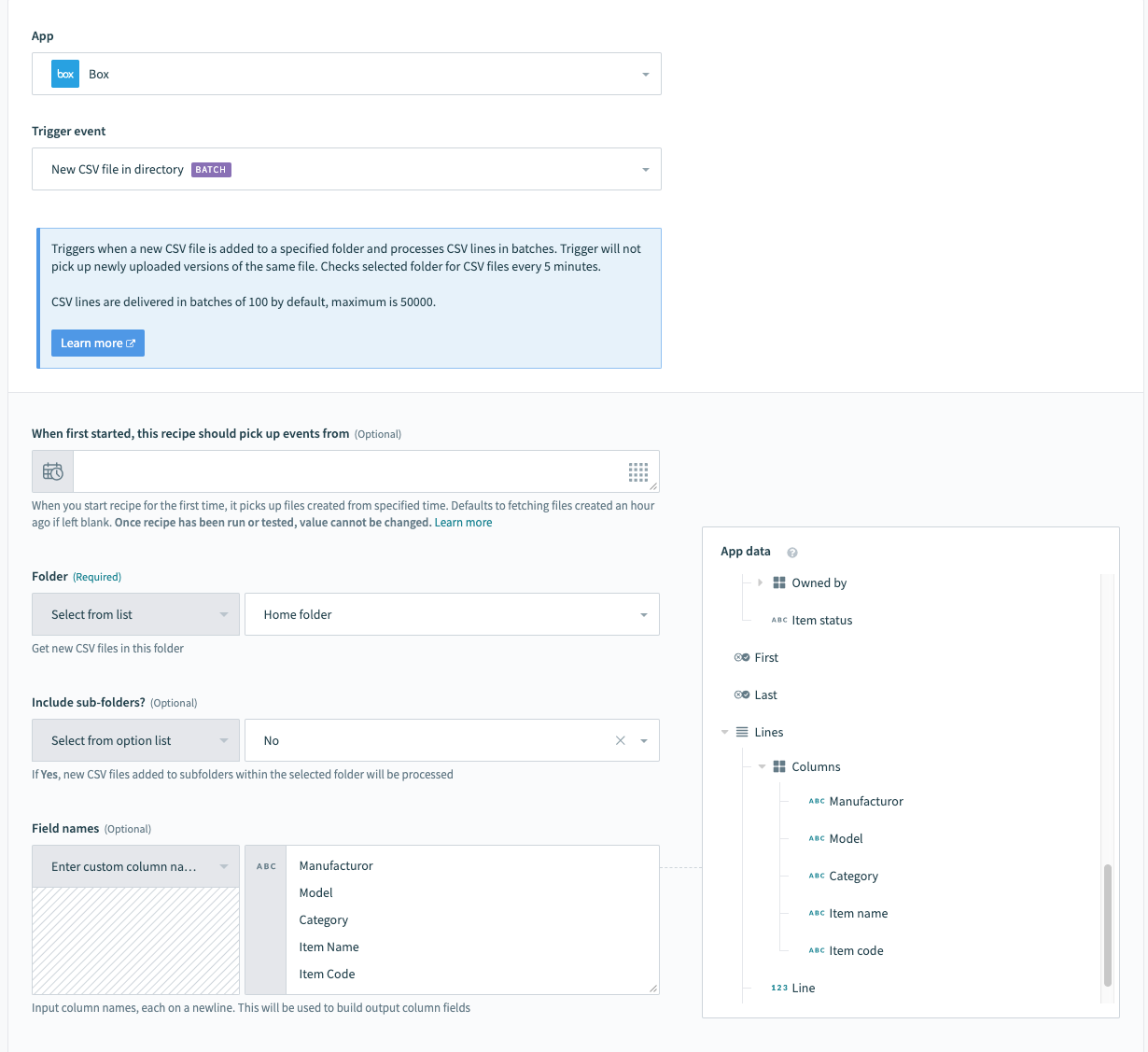Click the calendar clock icon in date field

[53, 471]
